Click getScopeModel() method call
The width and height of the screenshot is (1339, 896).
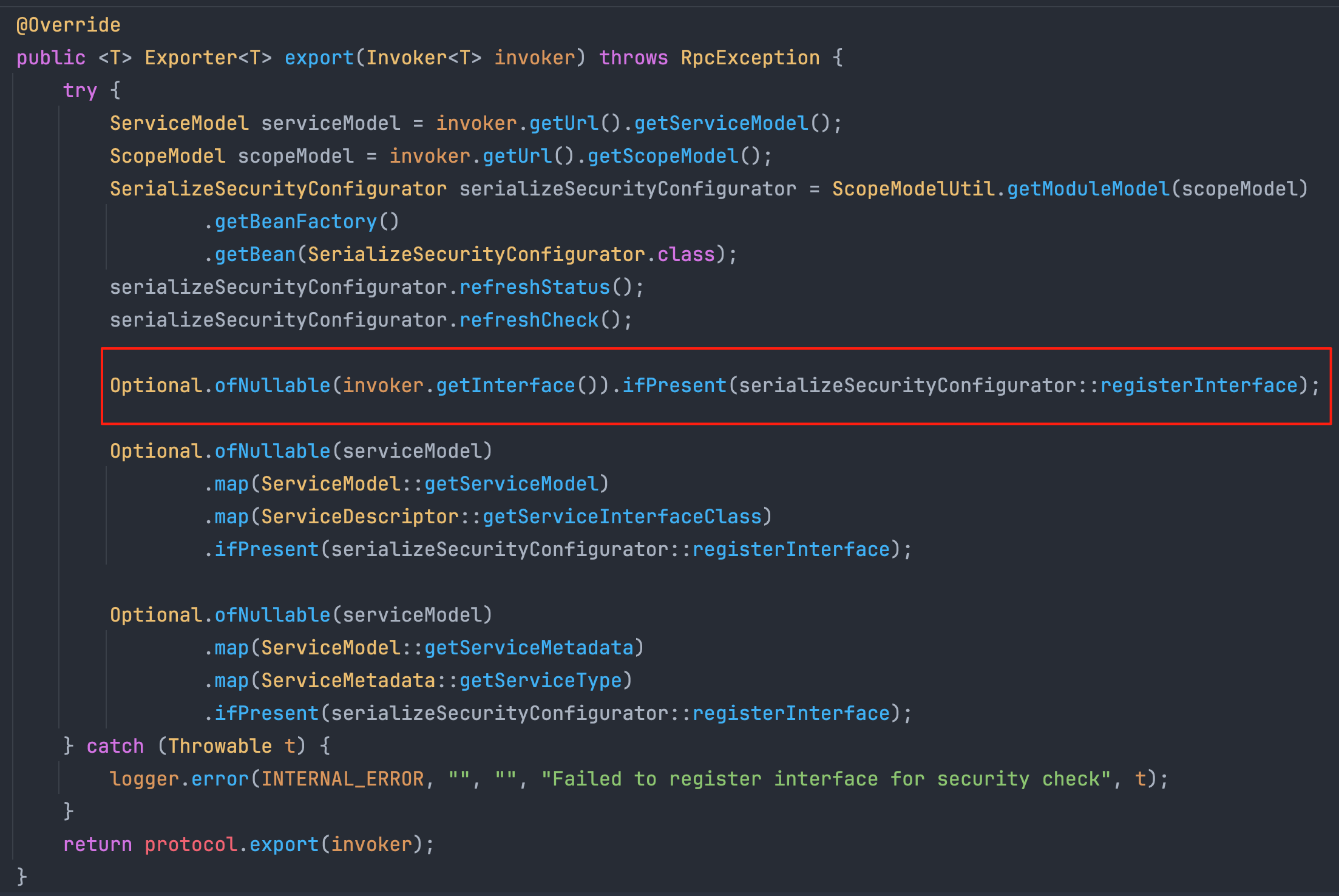663,156
